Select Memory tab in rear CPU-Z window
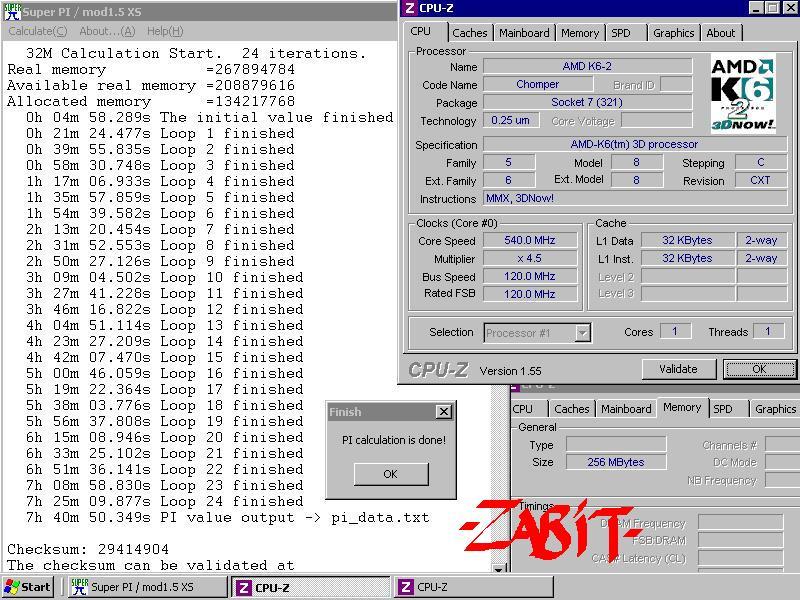 (x=682, y=407)
